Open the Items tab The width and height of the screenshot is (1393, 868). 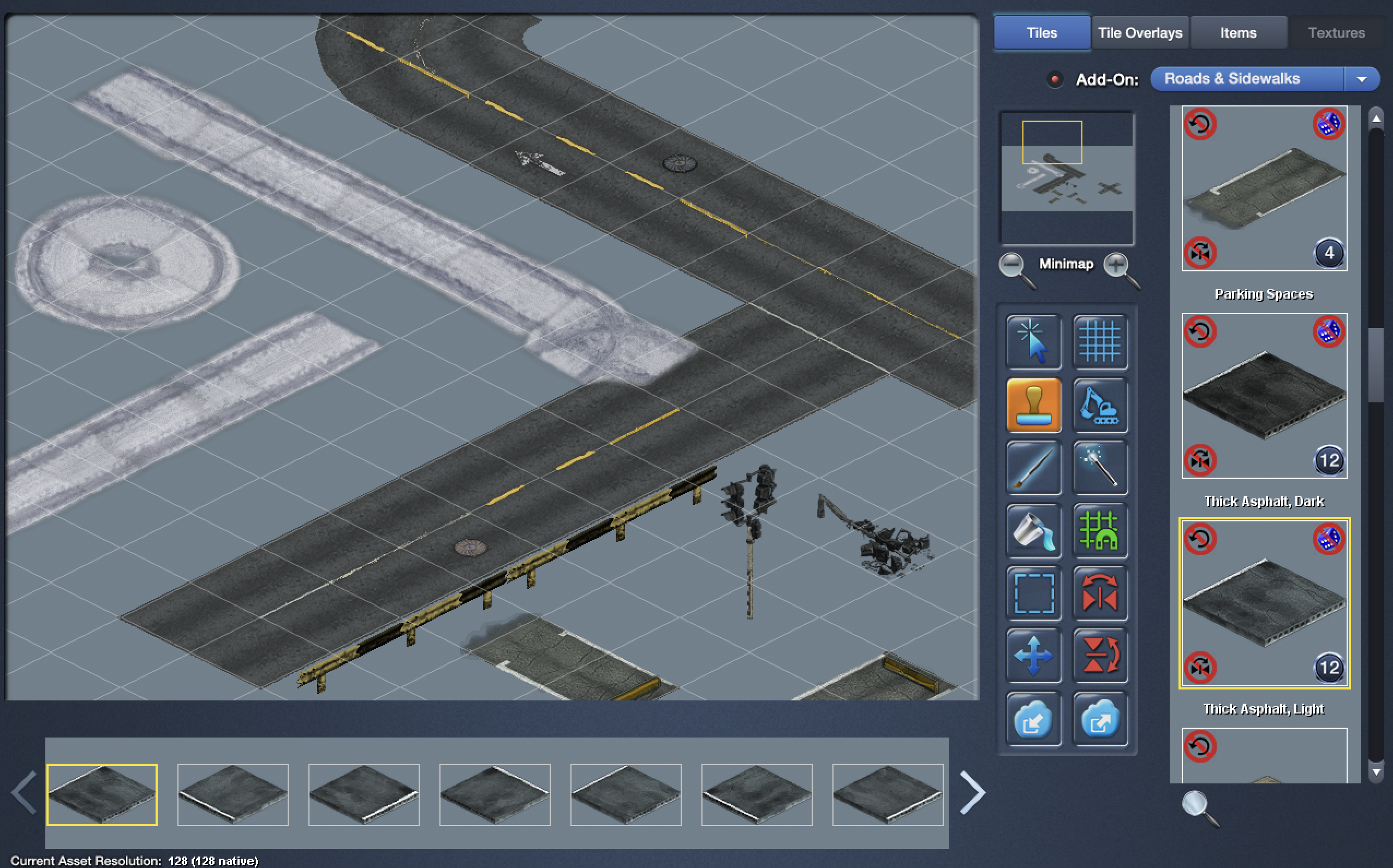pyautogui.click(x=1238, y=33)
